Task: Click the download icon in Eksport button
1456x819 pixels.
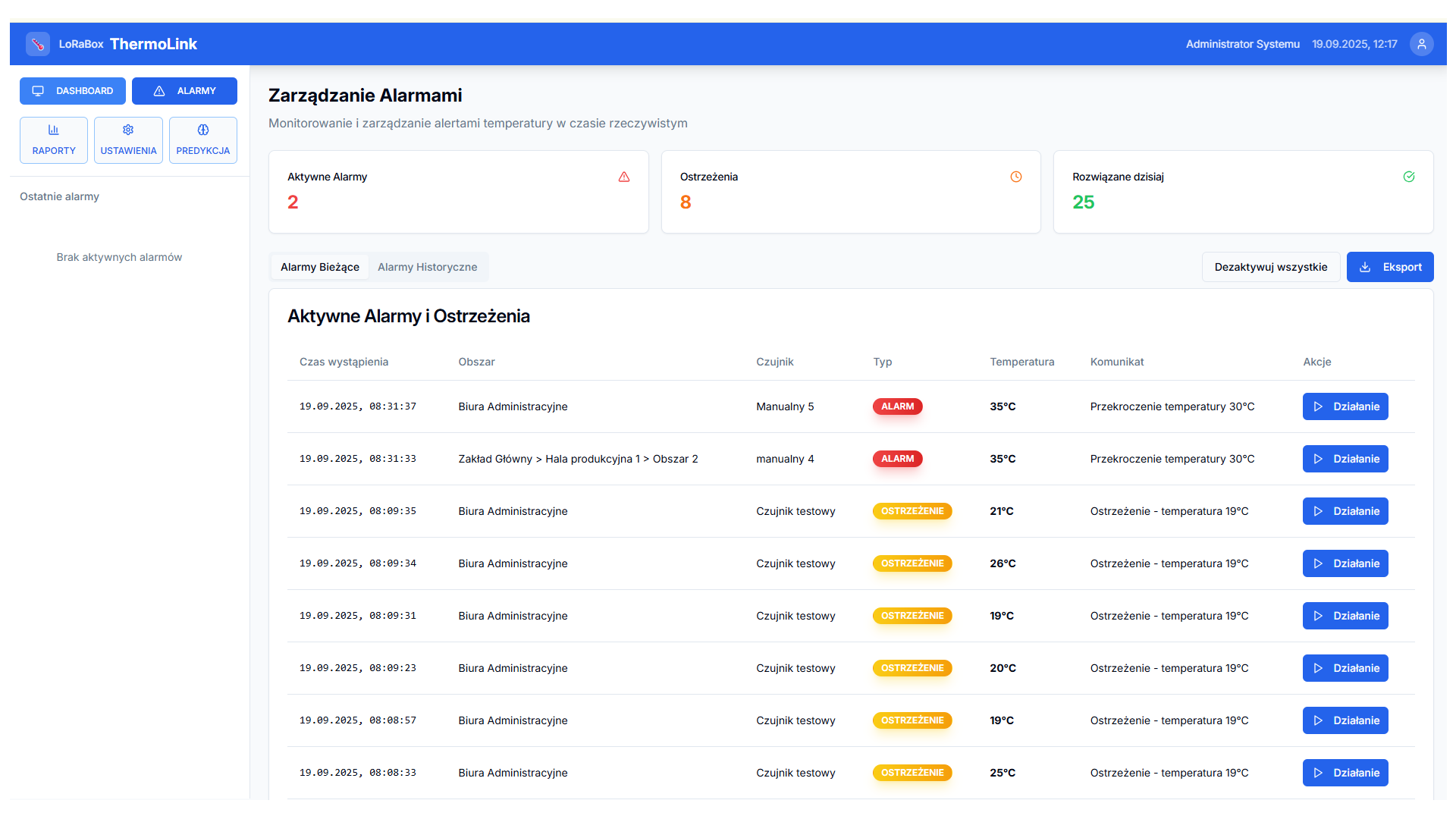Action: click(x=1365, y=267)
